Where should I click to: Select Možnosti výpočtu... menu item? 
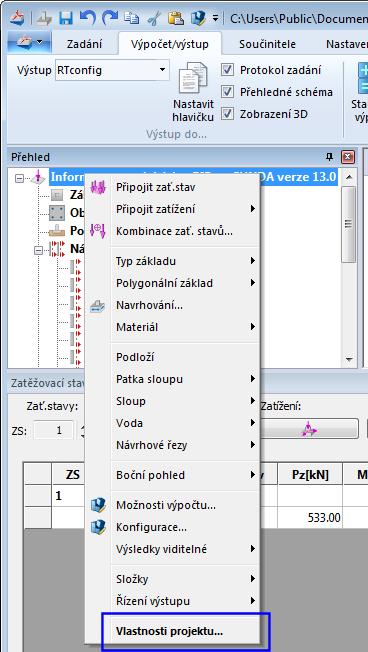(173, 506)
